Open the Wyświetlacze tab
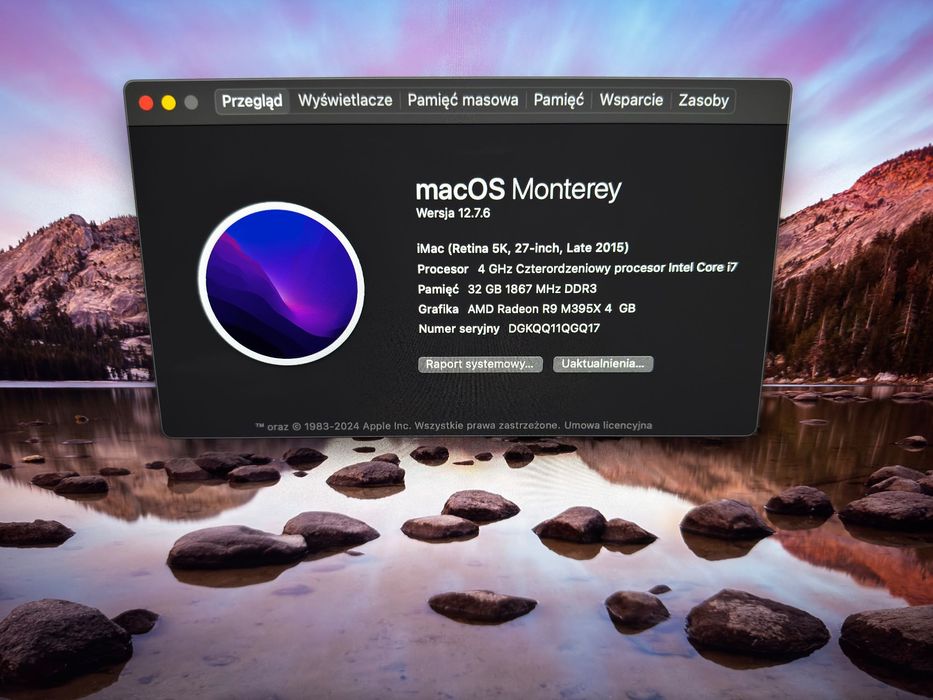The height and width of the screenshot is (700, 933). [345, 100]
